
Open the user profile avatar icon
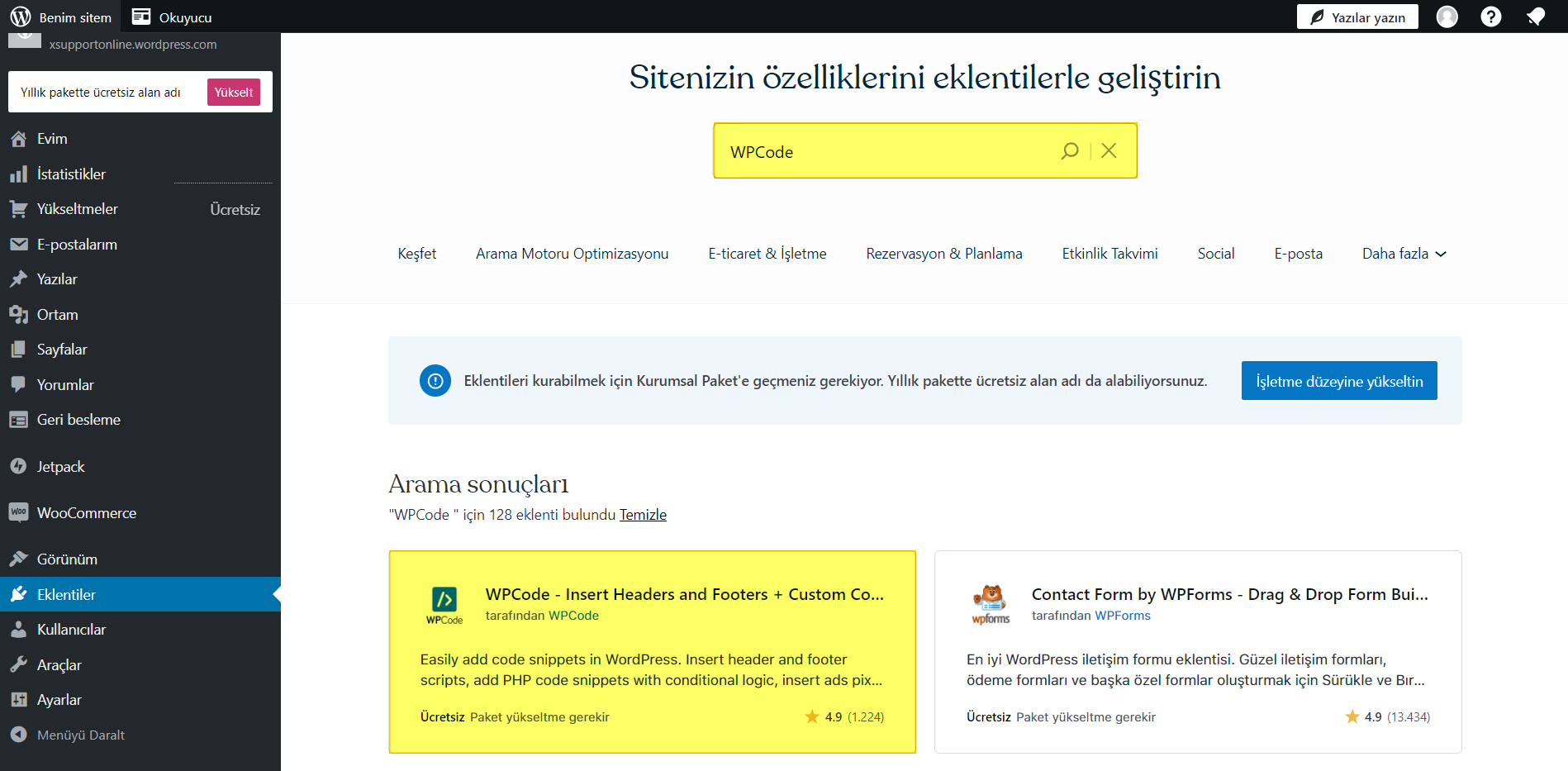[x=1447, y=17]
